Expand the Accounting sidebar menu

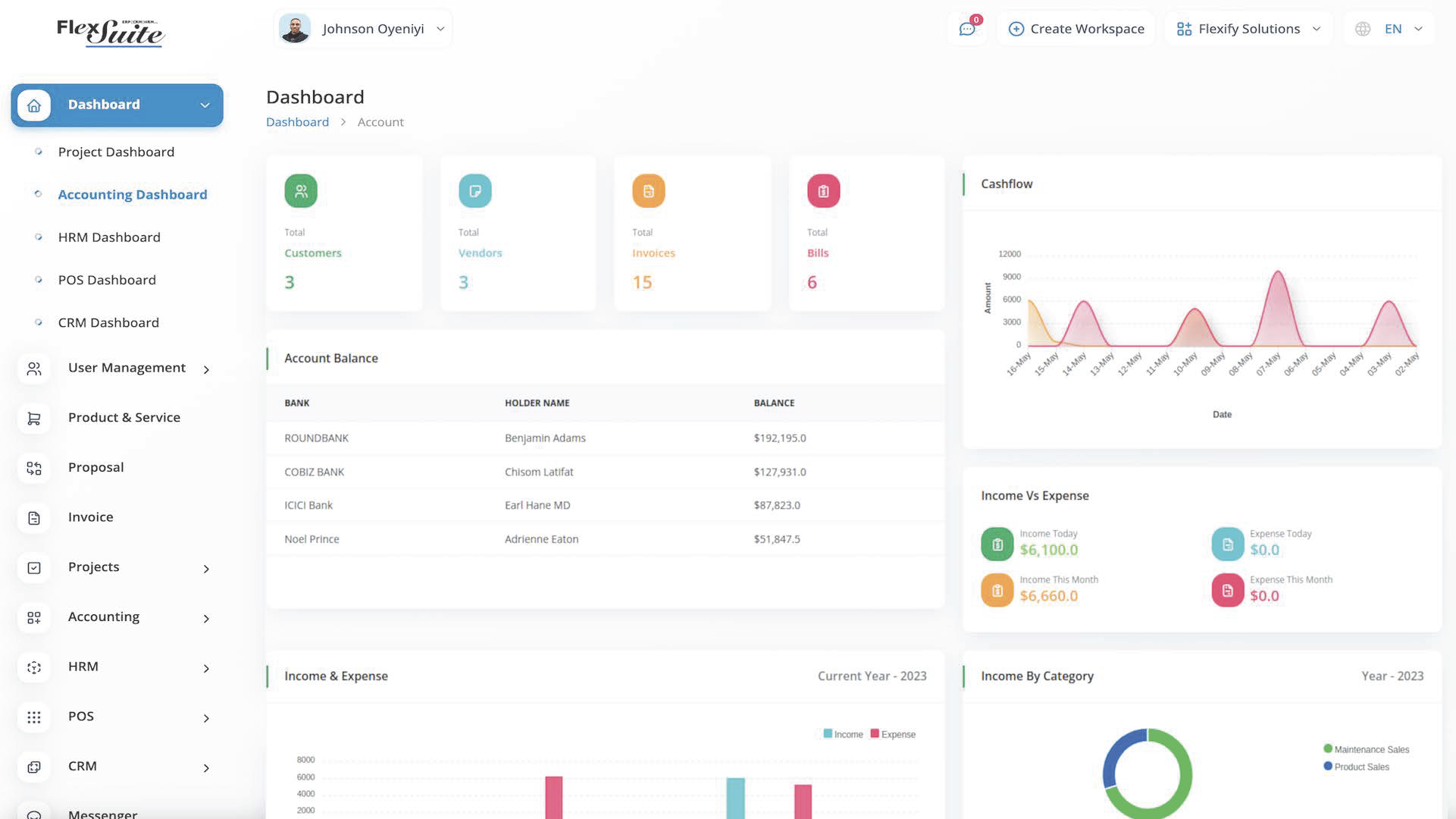click(117, 617)
